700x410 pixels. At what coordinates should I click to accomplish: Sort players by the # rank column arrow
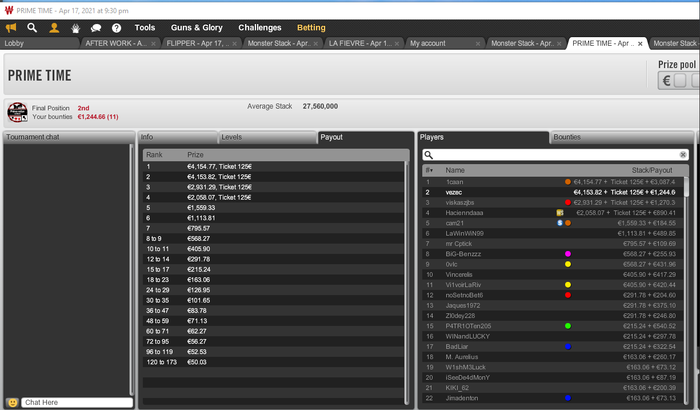(x=429, y=170)
